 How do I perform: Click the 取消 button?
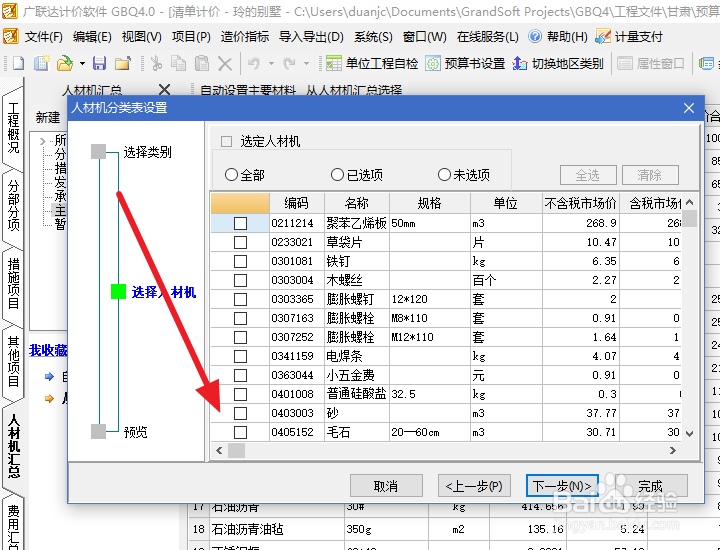click(386, 486)
